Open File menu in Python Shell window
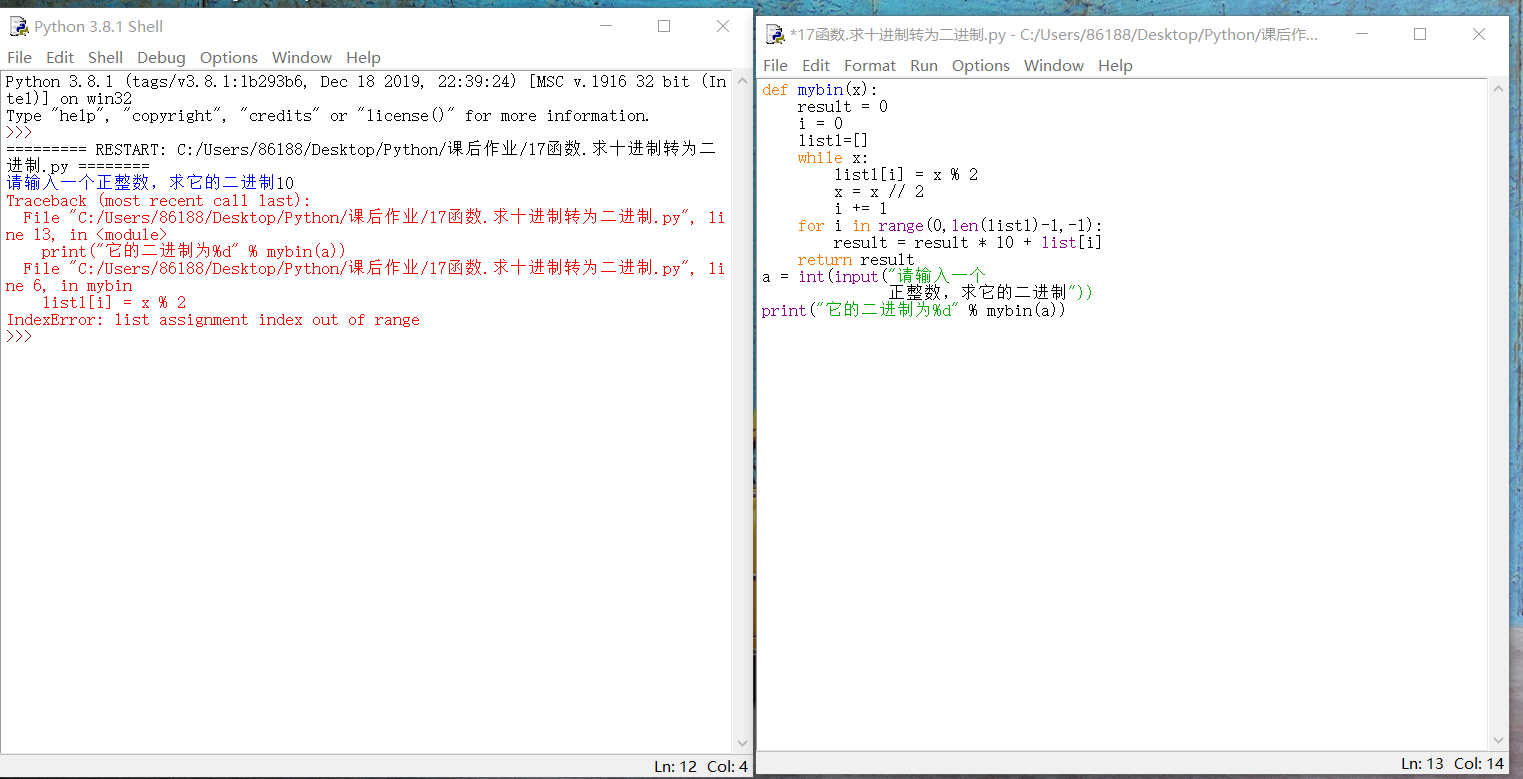The height and width of the screenshot is (779, 1523). (x=19, y=58)
